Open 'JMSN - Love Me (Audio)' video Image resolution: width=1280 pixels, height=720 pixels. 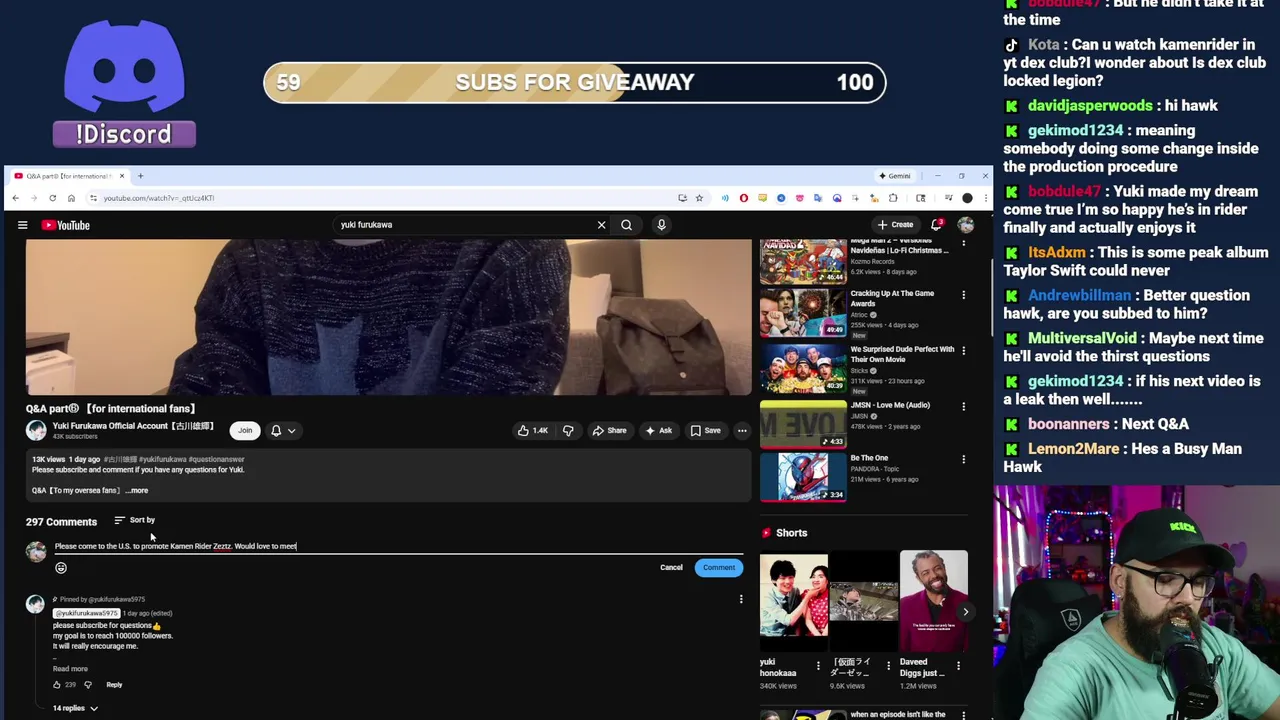click(803, 426)
